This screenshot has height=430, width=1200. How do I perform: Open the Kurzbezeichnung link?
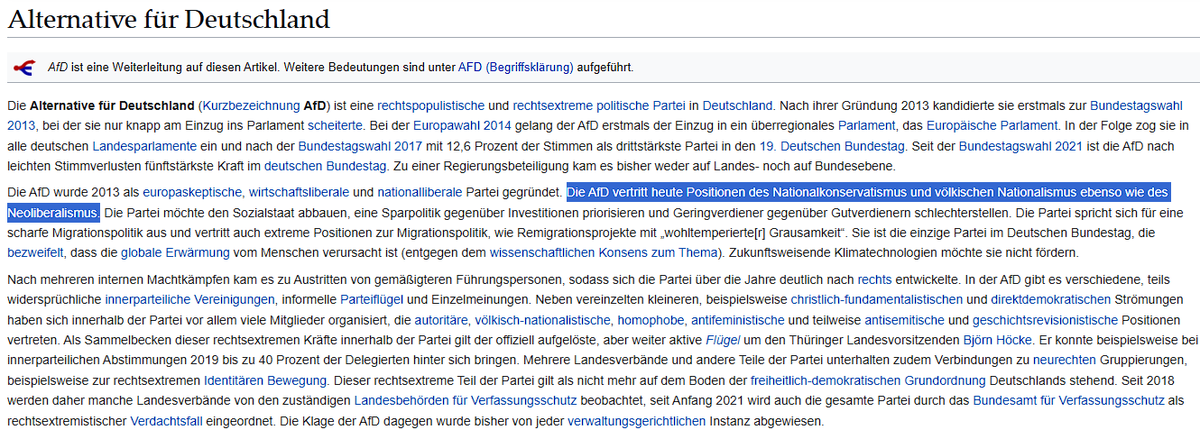251,105
